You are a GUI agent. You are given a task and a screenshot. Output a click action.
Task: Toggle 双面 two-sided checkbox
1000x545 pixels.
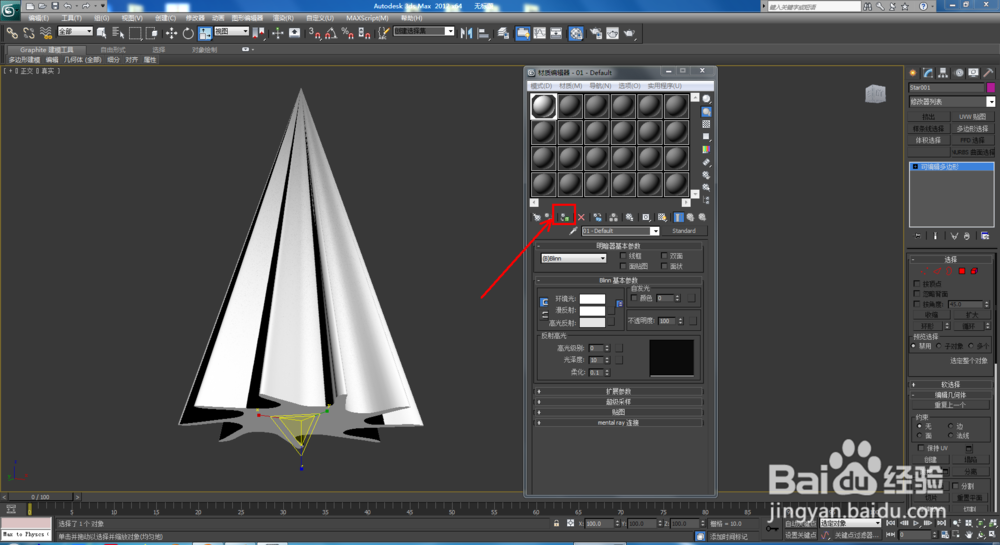pos(664,256)
